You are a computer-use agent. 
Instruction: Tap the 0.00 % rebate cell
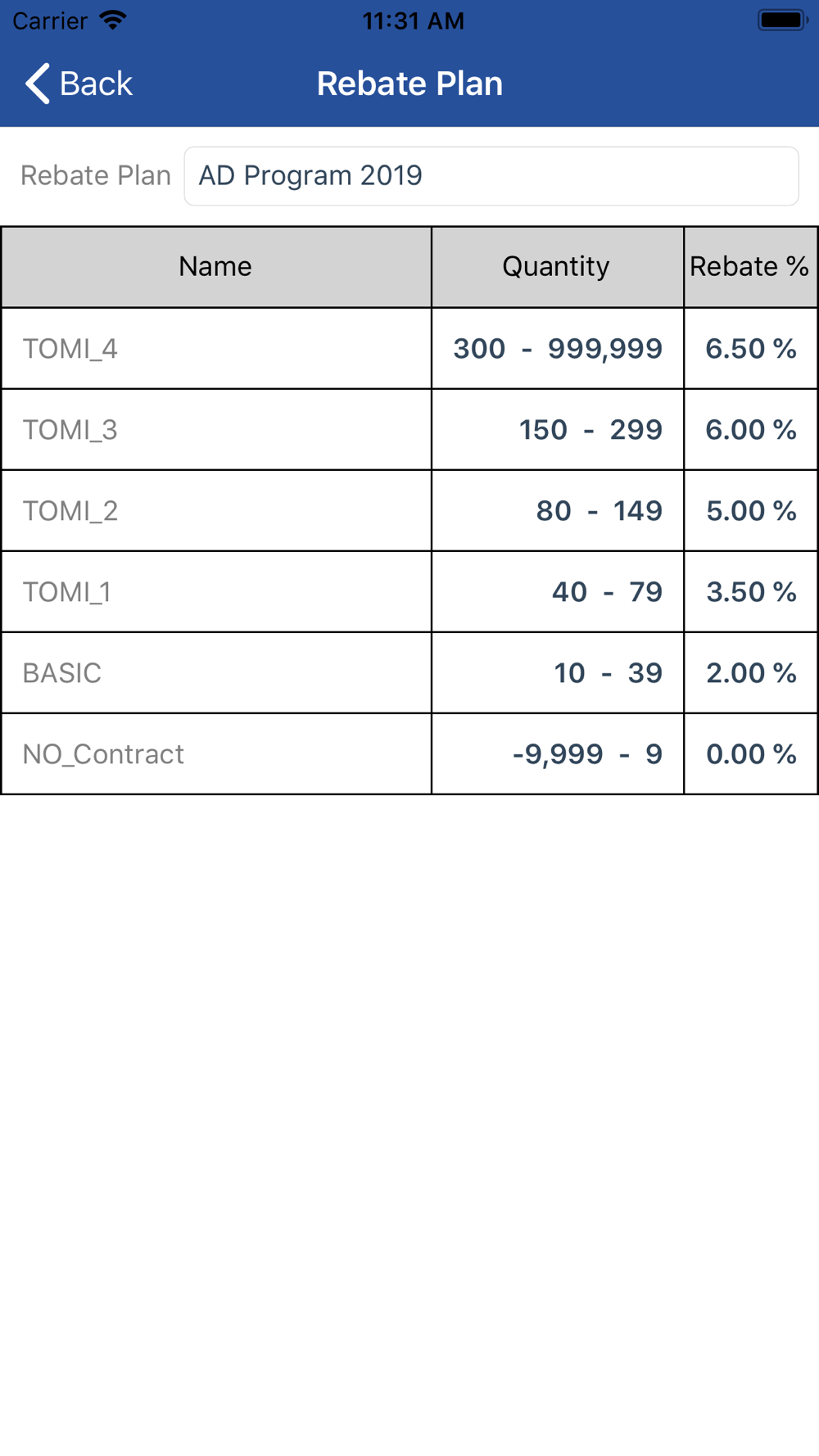pyautogui.click(x=750, y=753)
